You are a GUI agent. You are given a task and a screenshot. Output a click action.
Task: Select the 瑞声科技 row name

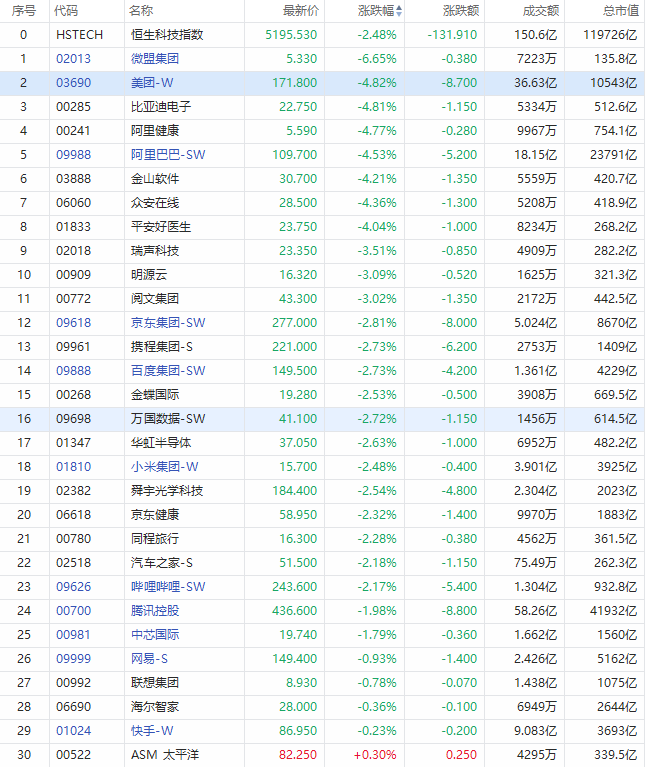155,250
